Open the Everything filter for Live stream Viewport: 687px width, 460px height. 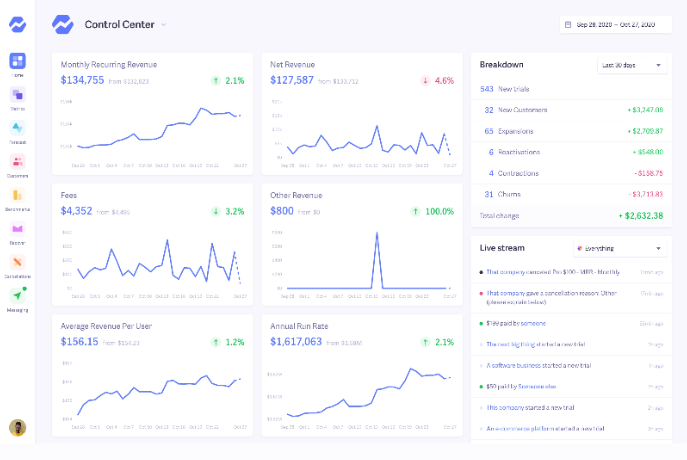(x=620, y=248)
